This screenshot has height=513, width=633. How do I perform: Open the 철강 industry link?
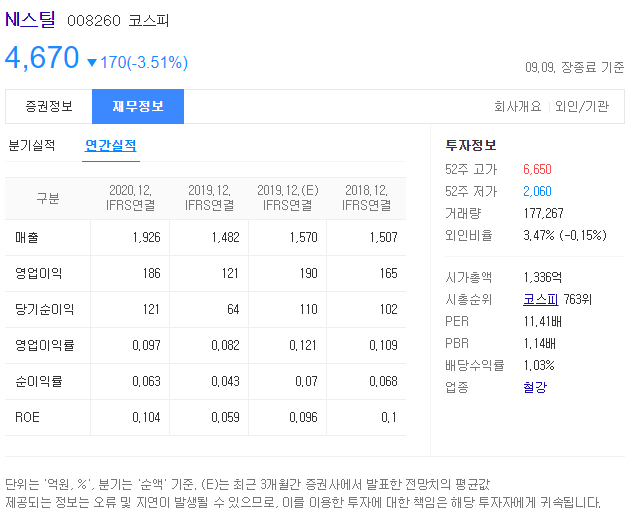pos(535,387)
